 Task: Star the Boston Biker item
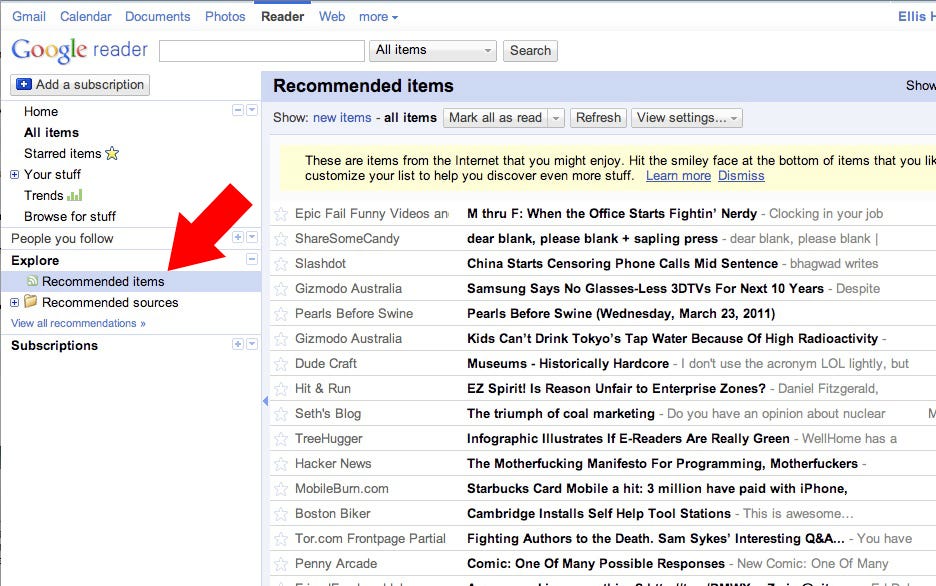coord(281,515)
